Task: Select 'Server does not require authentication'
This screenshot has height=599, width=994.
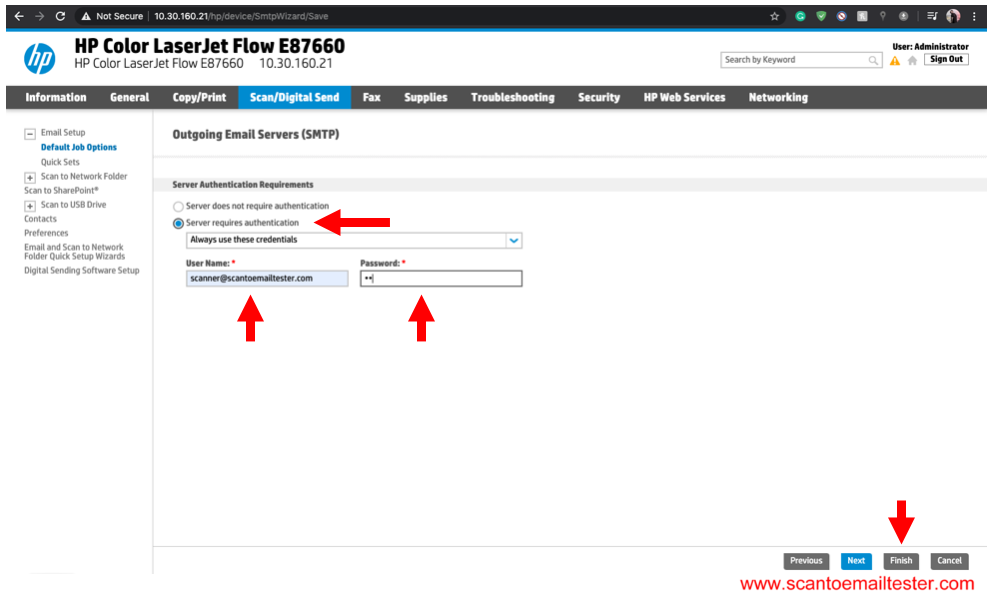Action: coord(179,206)
